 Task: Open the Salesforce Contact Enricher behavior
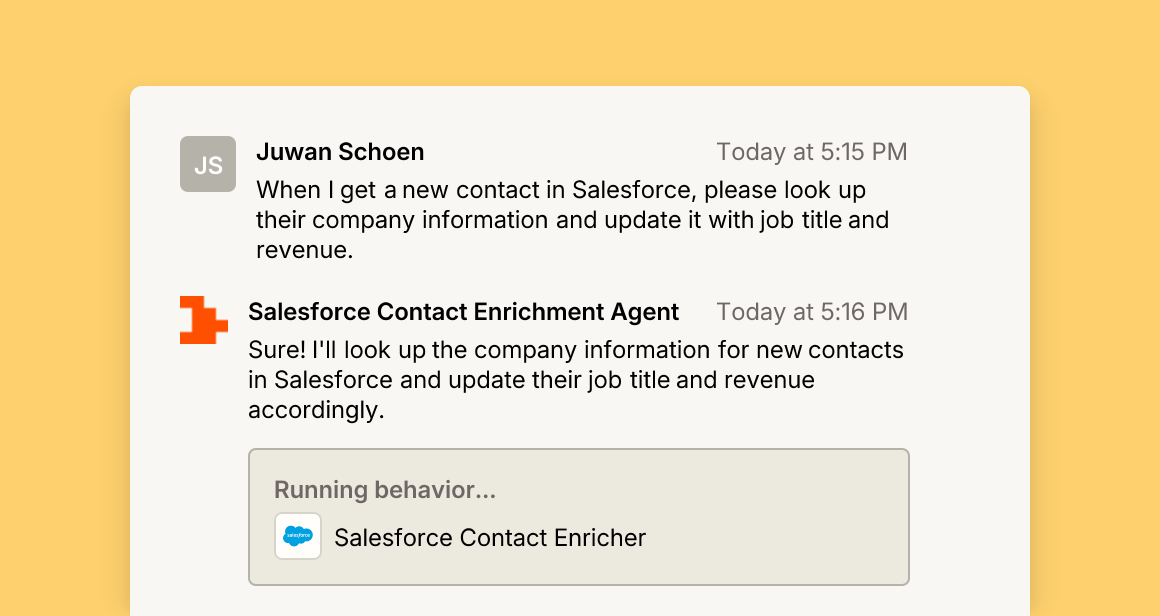click(490, 538)
